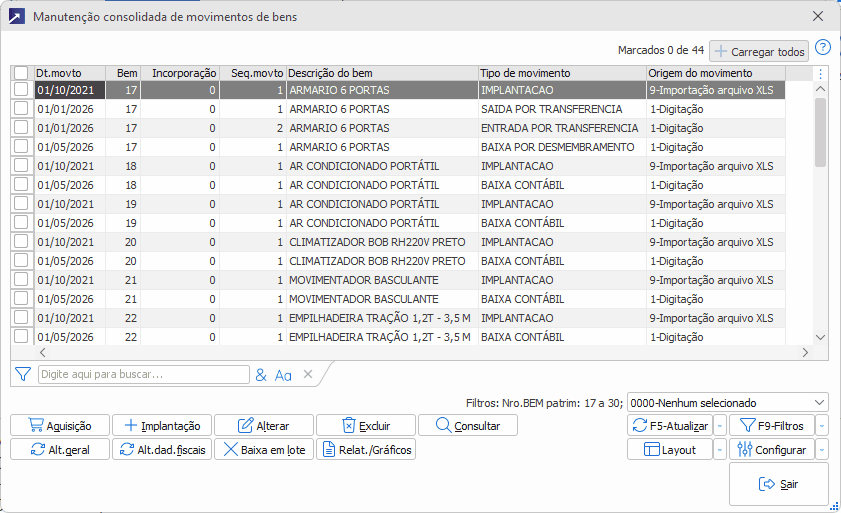Check bem 20 IMPLANTACAO row checkbox
841x513 pixels.
[x=21, y=241]
